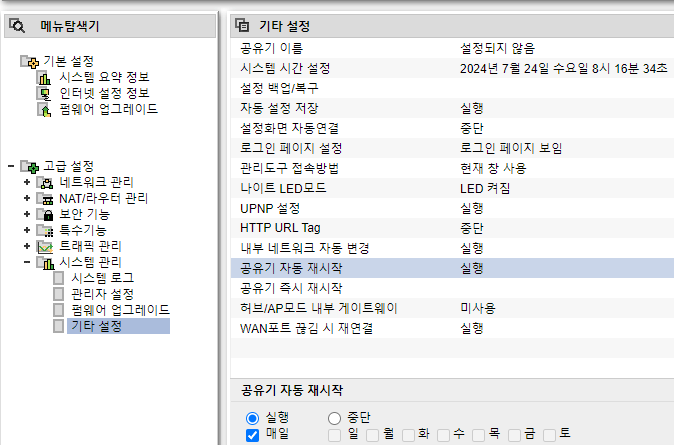Select the 자동 설정 저장 row
This screenshot has width=674, height=445.
452,108
